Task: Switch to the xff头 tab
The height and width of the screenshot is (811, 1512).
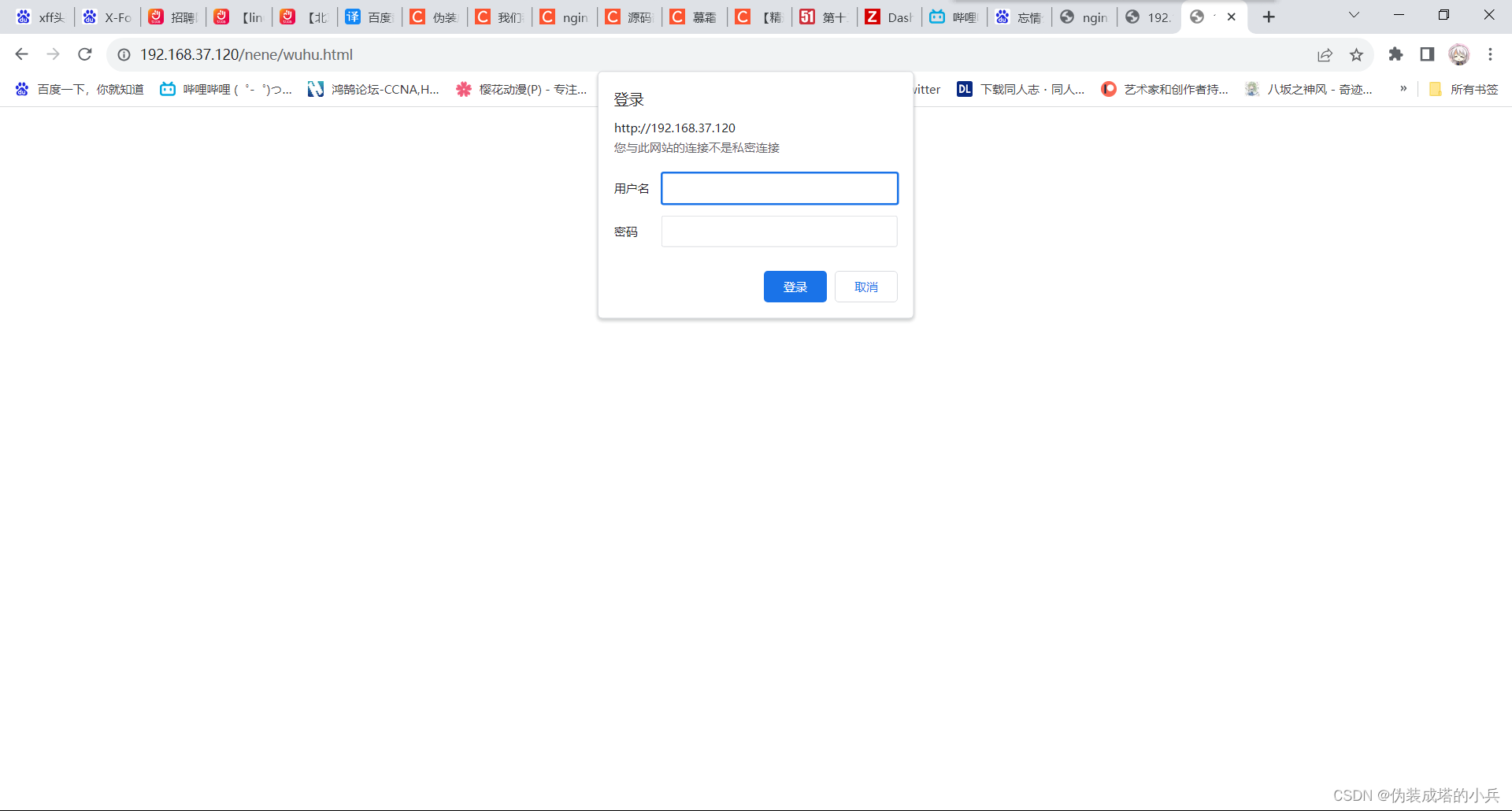Action: point(41,17)
